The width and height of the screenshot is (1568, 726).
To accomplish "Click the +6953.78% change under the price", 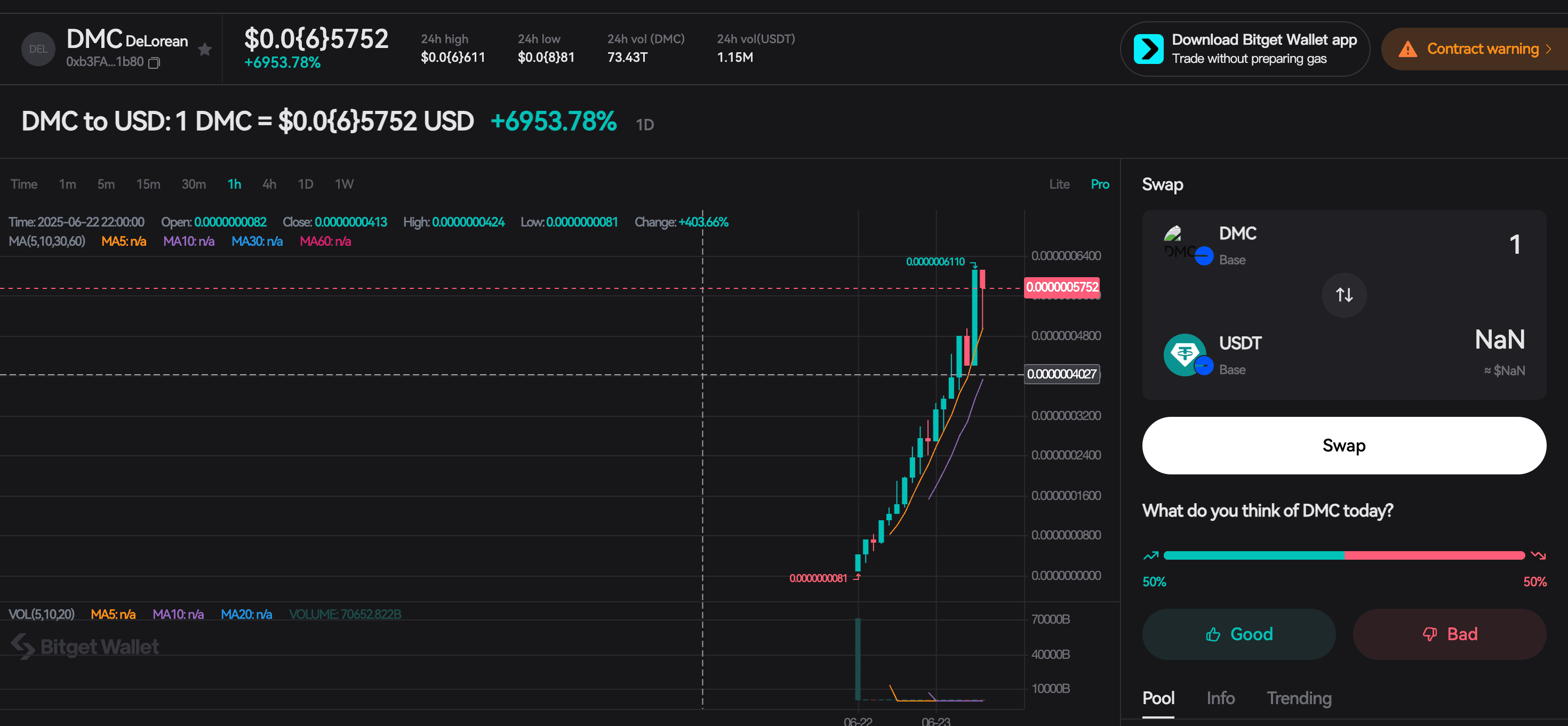I will point(282,63).
